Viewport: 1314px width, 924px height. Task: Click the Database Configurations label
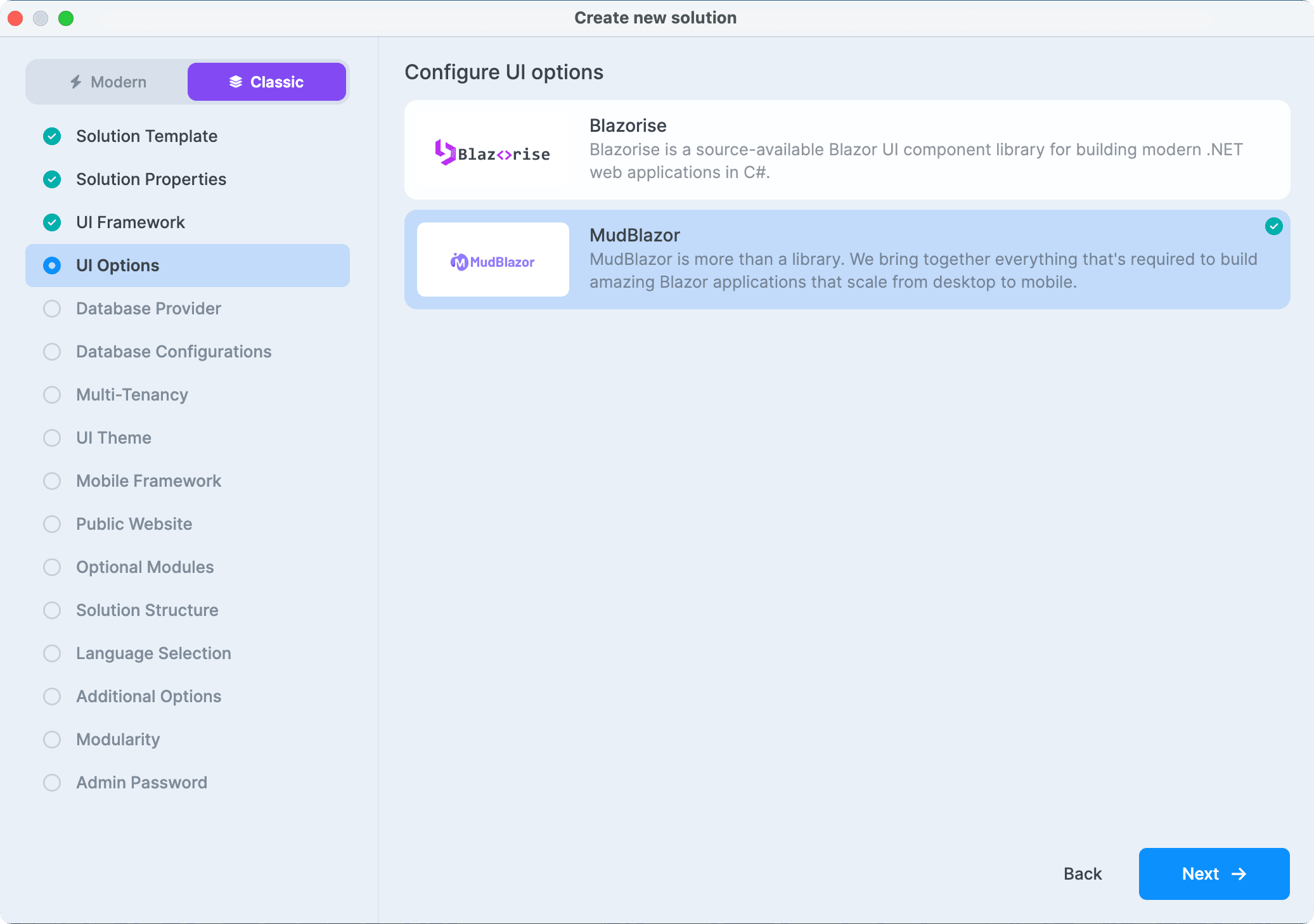174,352
